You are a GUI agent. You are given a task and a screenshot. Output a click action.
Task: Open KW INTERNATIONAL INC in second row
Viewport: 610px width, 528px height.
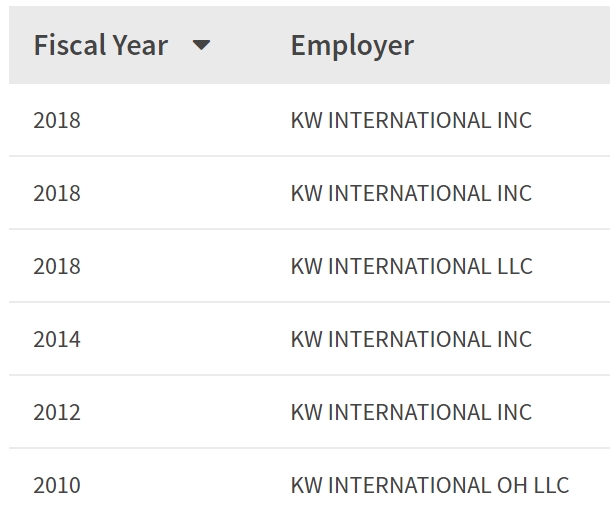(x=411, y=193)
